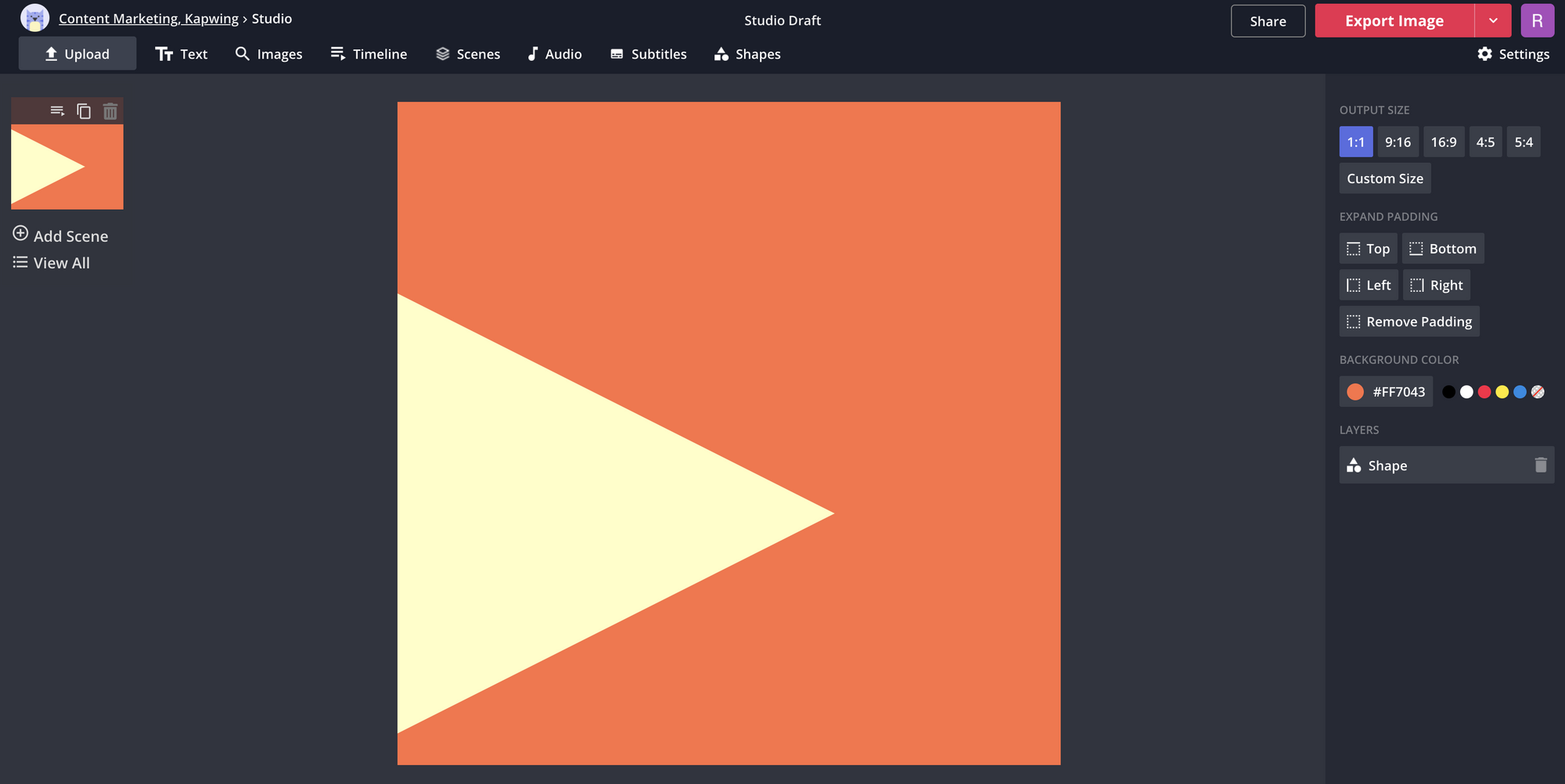Click the Kapwing cat logo avatar
1565x784 pixels.
34,19
